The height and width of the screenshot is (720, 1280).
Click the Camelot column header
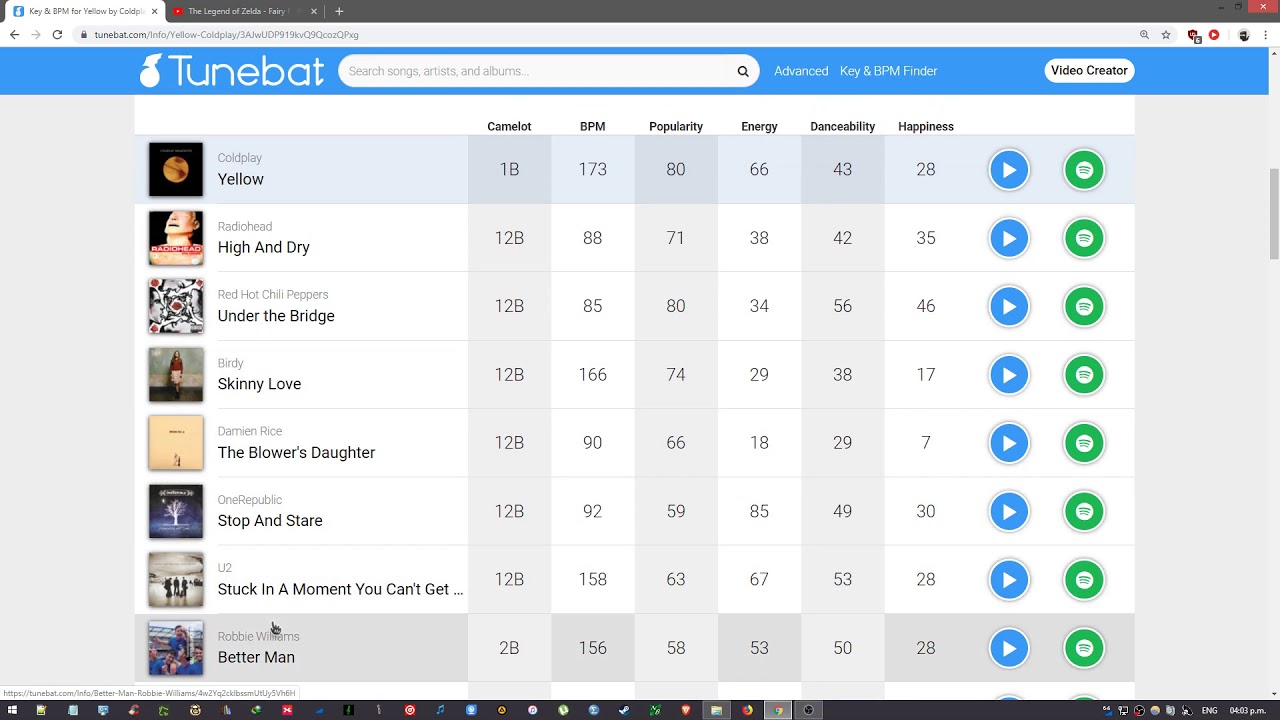point(509,127)
